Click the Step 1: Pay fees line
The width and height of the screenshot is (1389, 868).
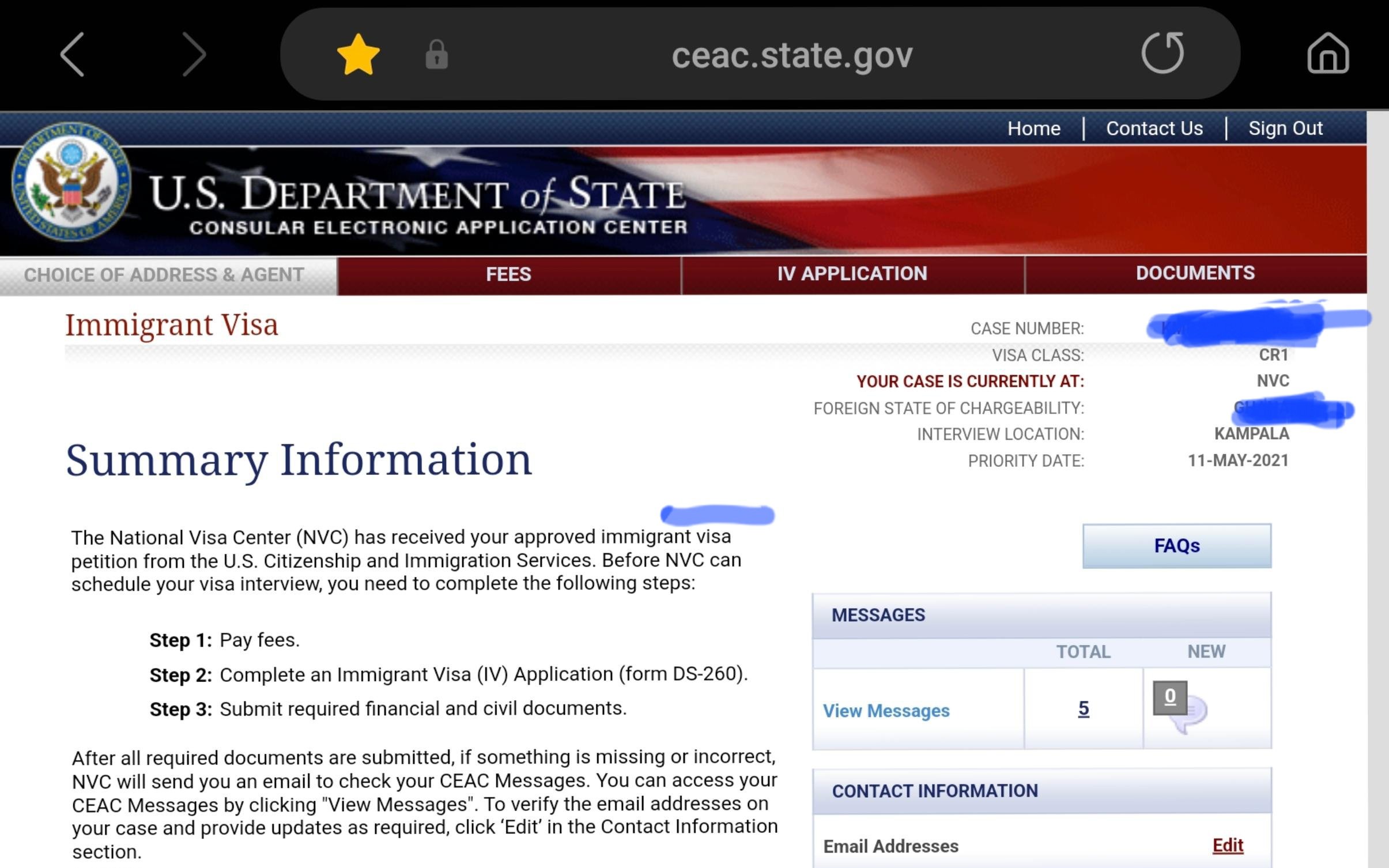point(225,640)
